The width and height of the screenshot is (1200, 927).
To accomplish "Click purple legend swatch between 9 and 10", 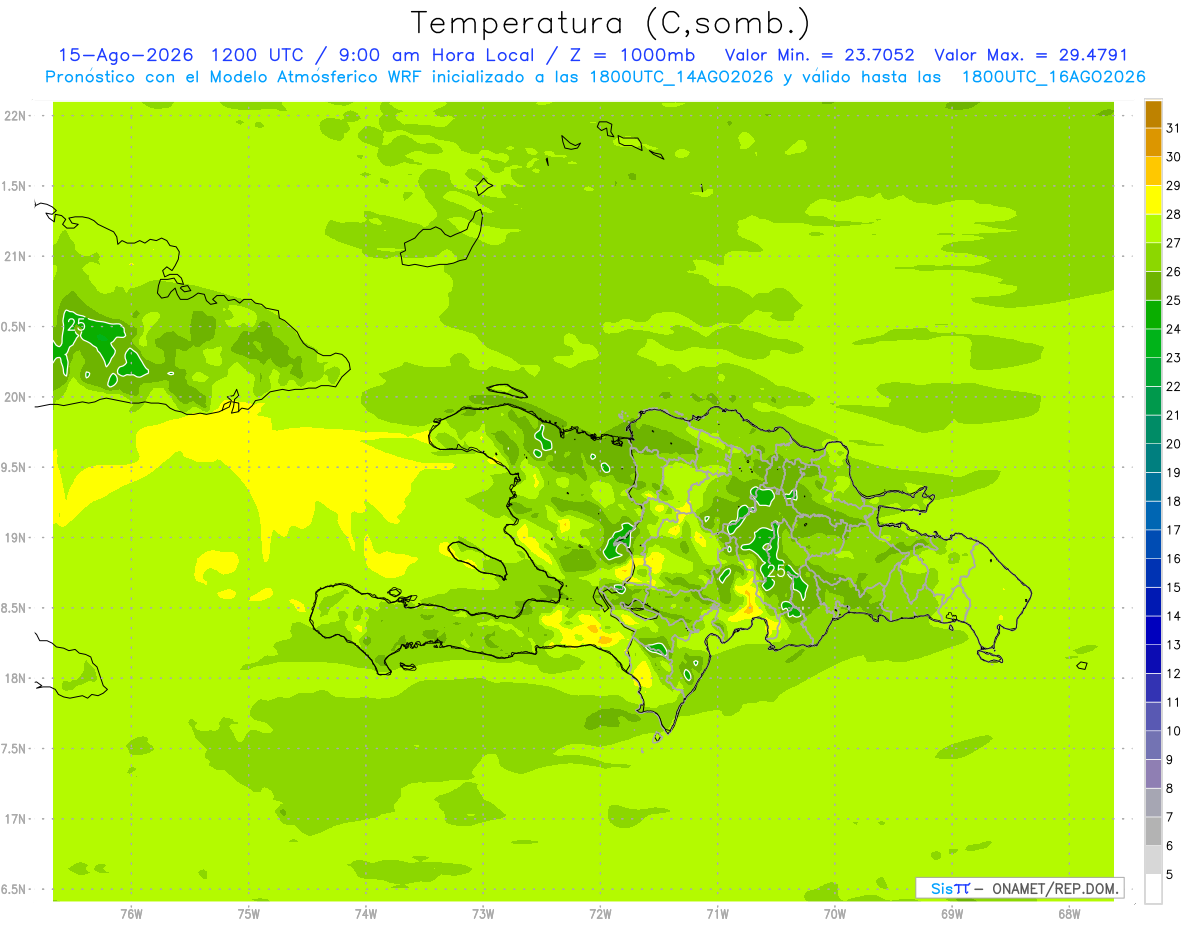I will click(x=1153, y=745).
